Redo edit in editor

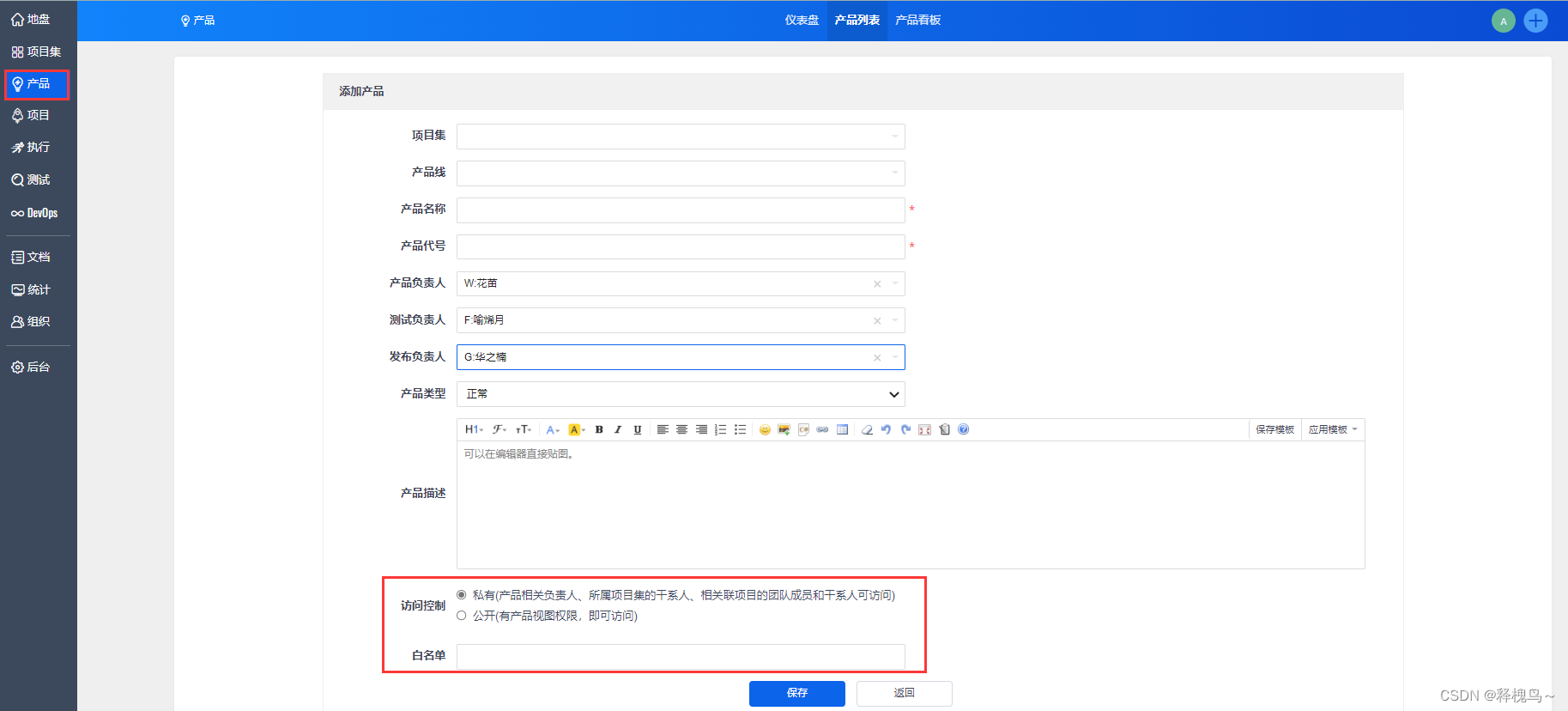tap(905, 429)
